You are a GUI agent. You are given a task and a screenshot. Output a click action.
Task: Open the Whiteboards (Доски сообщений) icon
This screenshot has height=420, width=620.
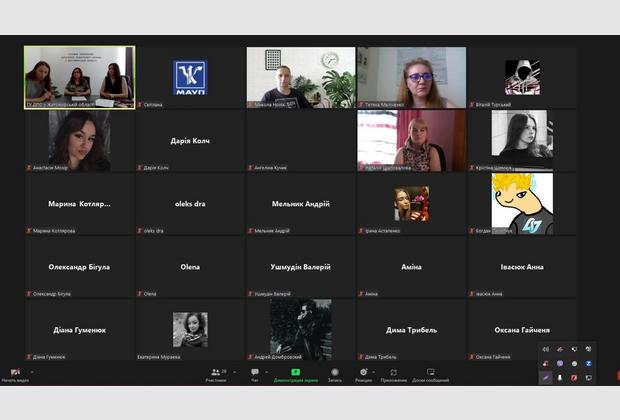tap(430, 372)
